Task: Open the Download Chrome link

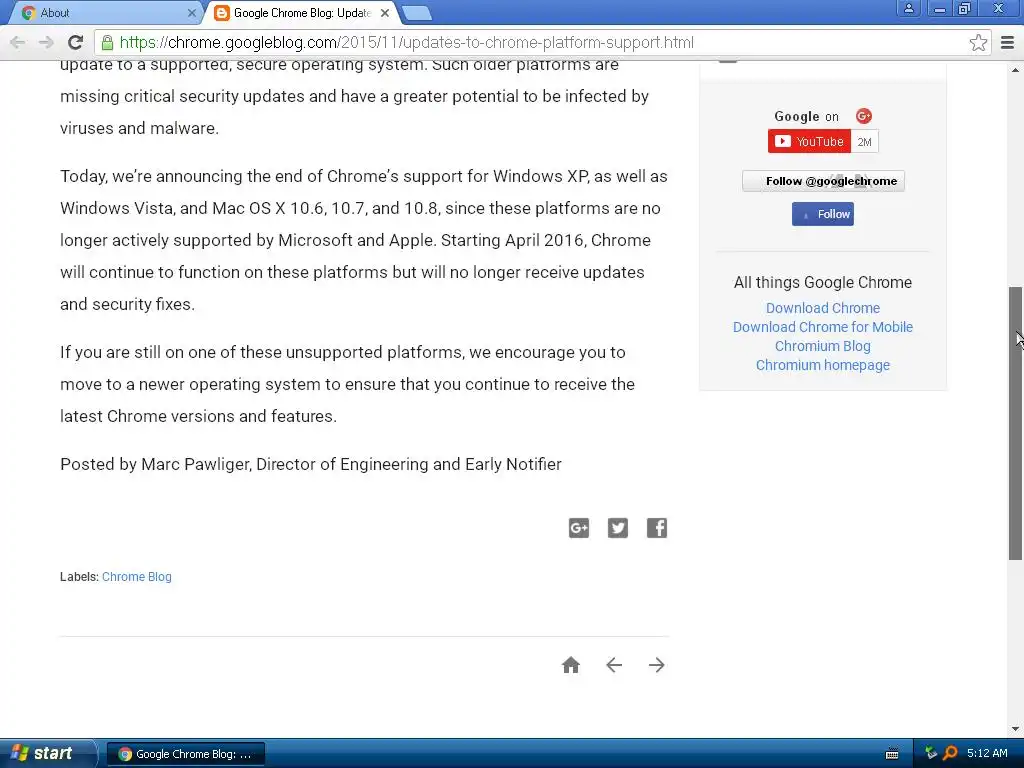Action: pyautogui.click(x=823, y=308)
